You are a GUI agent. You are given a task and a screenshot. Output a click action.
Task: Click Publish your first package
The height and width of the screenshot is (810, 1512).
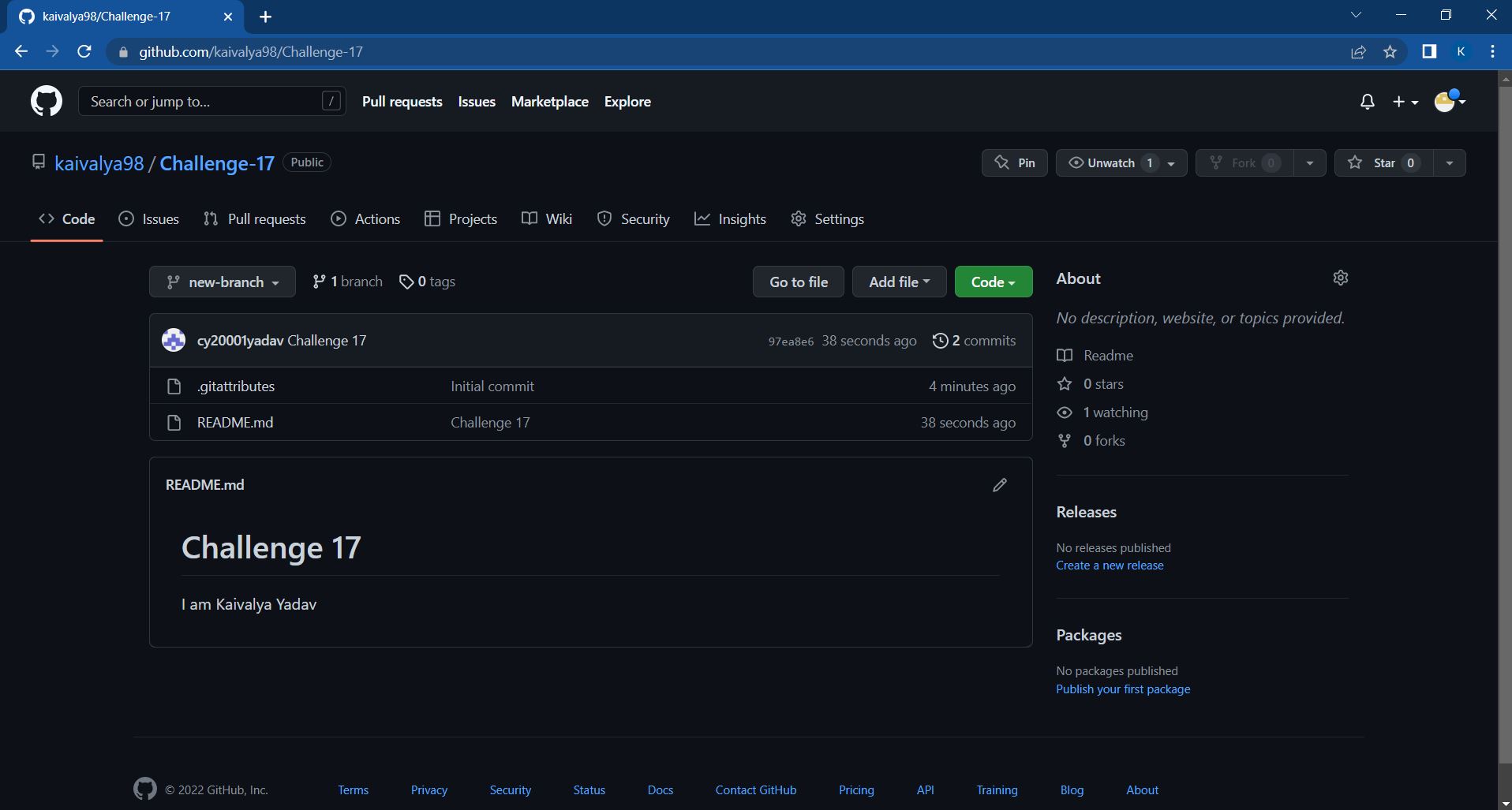click(x=1123, y=689)
